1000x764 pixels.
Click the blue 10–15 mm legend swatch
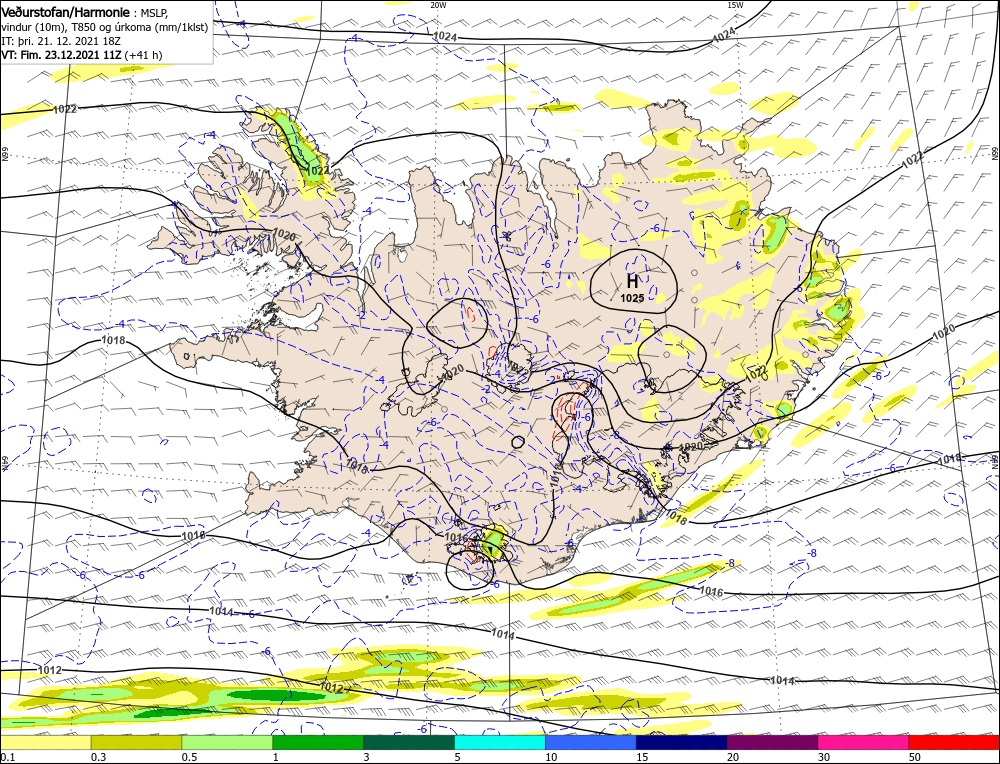point(591,742)
